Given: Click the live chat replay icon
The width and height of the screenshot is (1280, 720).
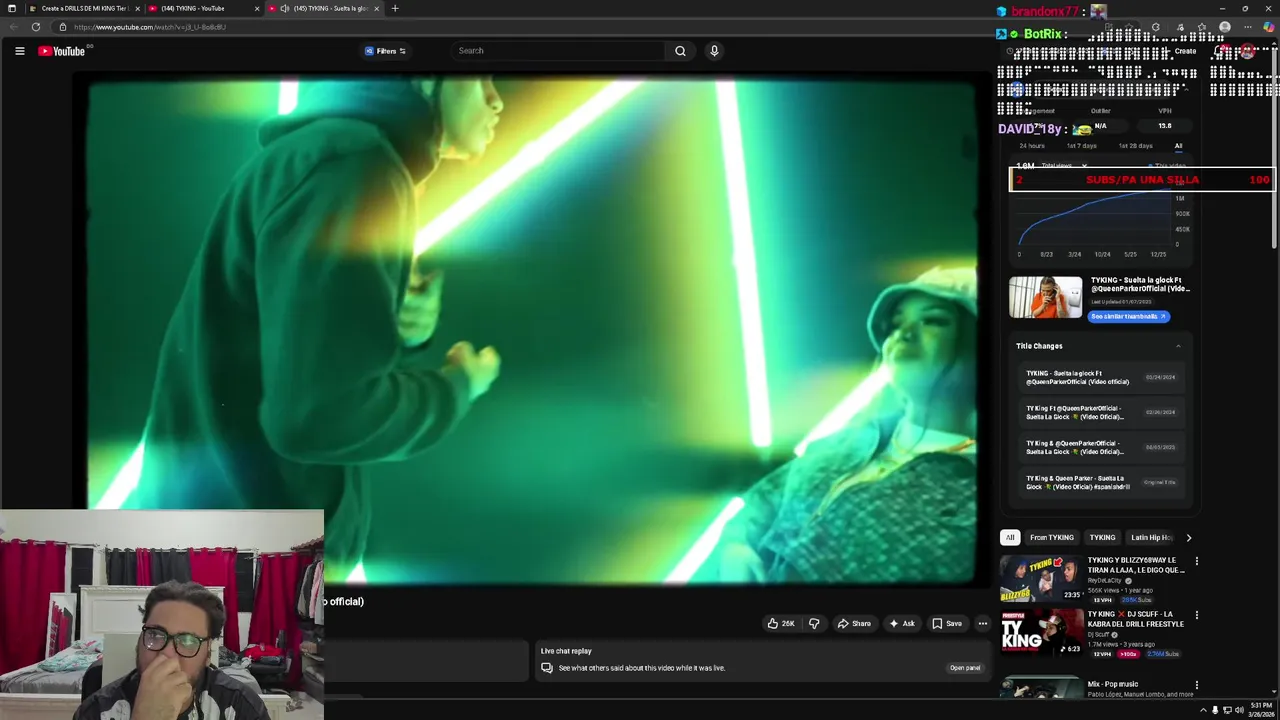Looking at the screenshot, I should point(547,668).
